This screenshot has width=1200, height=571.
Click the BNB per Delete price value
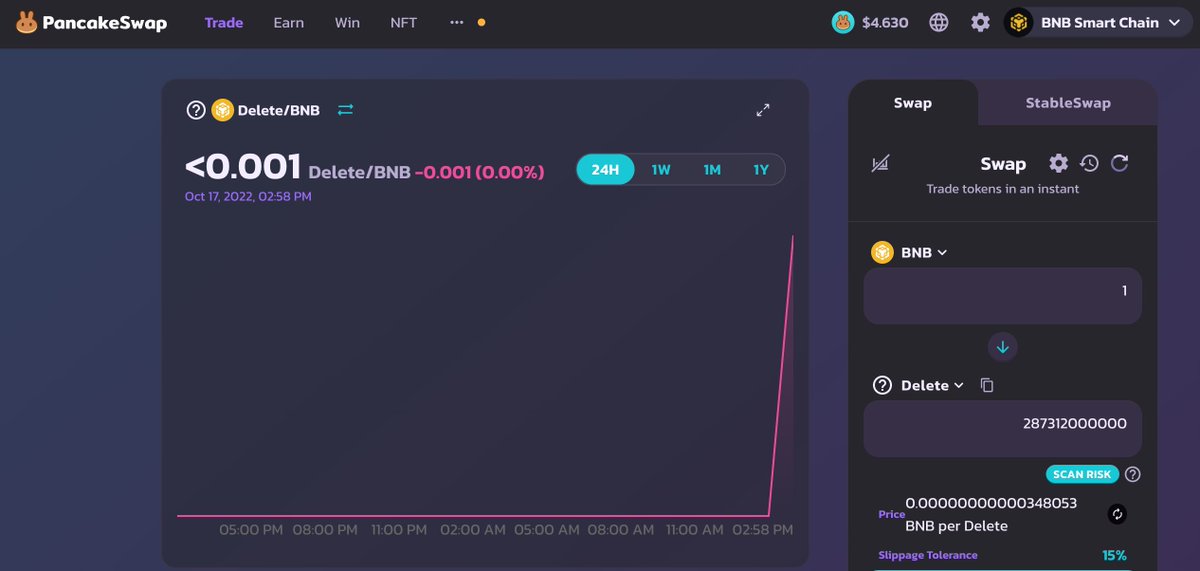tap(991, 514)
